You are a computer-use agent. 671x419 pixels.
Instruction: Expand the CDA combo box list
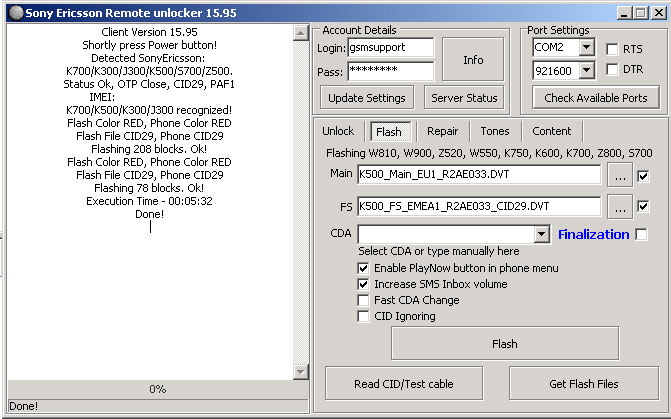click(542, 234)
